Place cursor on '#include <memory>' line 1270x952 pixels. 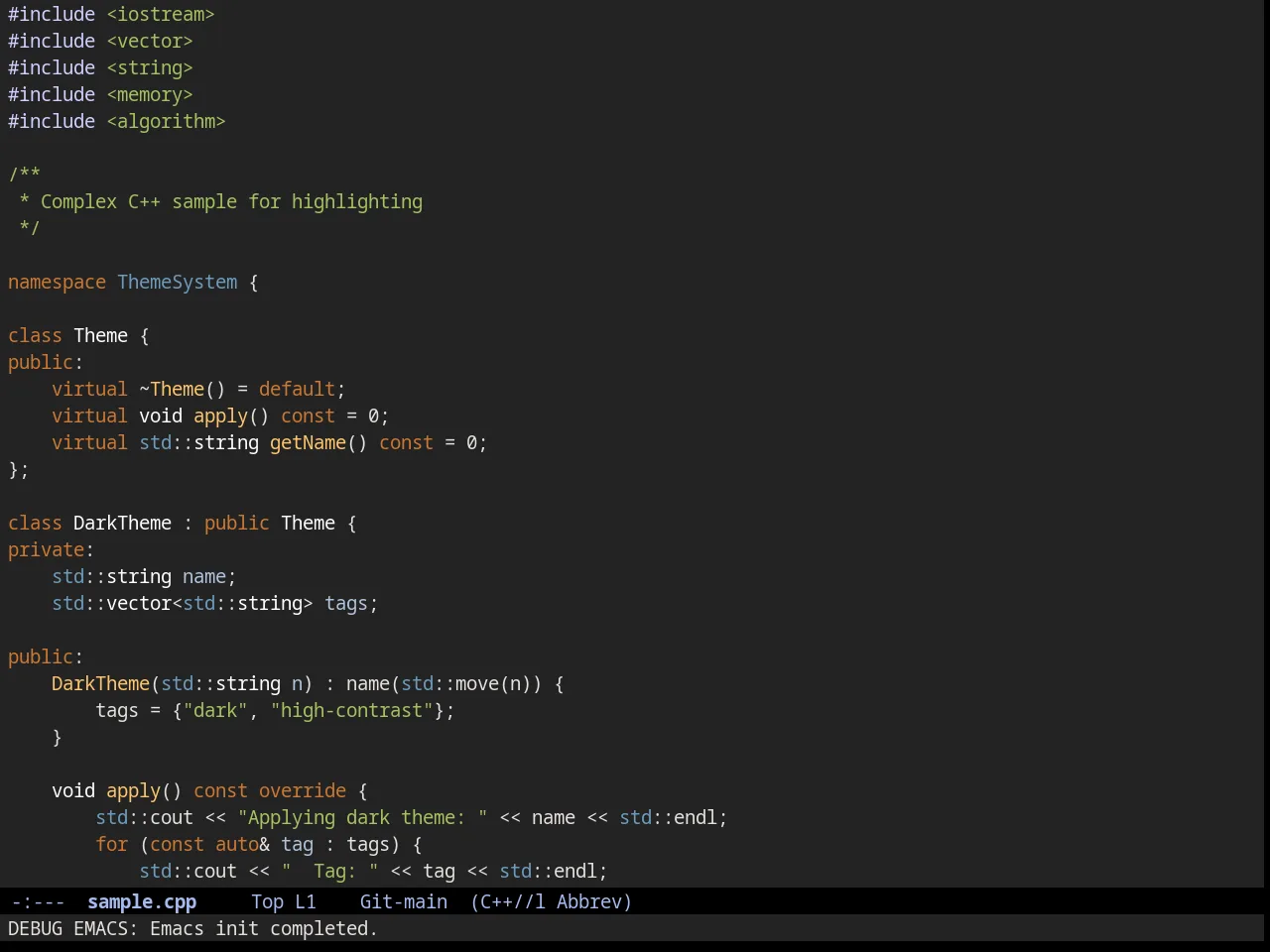click(x=100, y=94)
